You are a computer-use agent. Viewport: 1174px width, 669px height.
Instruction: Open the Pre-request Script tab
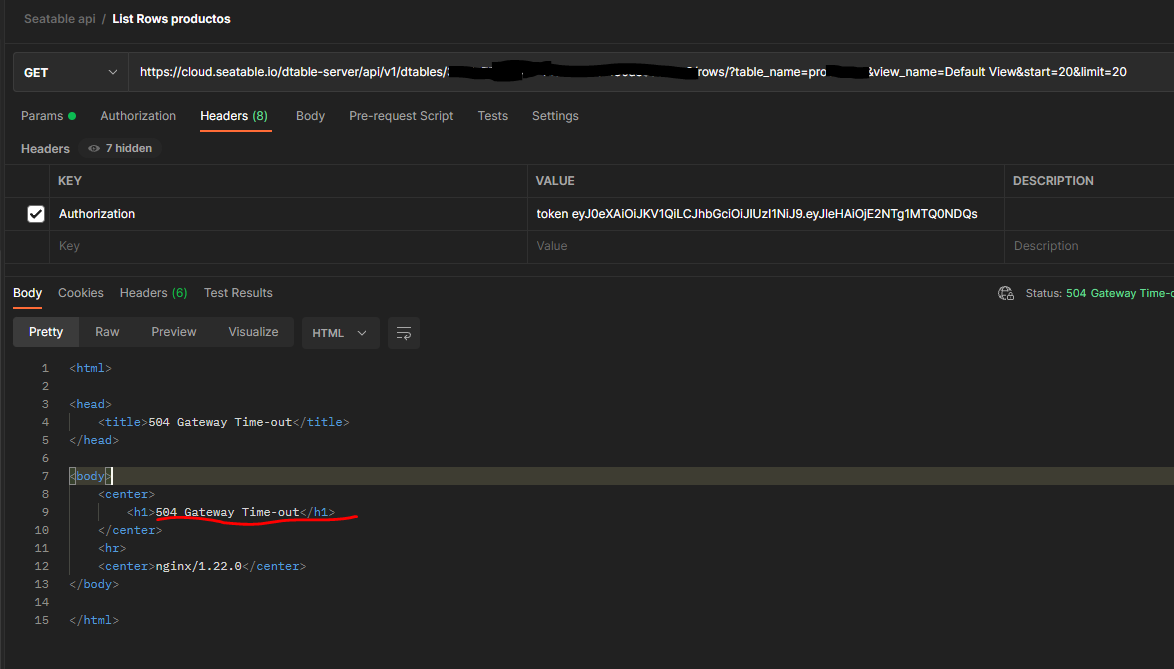pyautogui.click(x=401, y=116)
